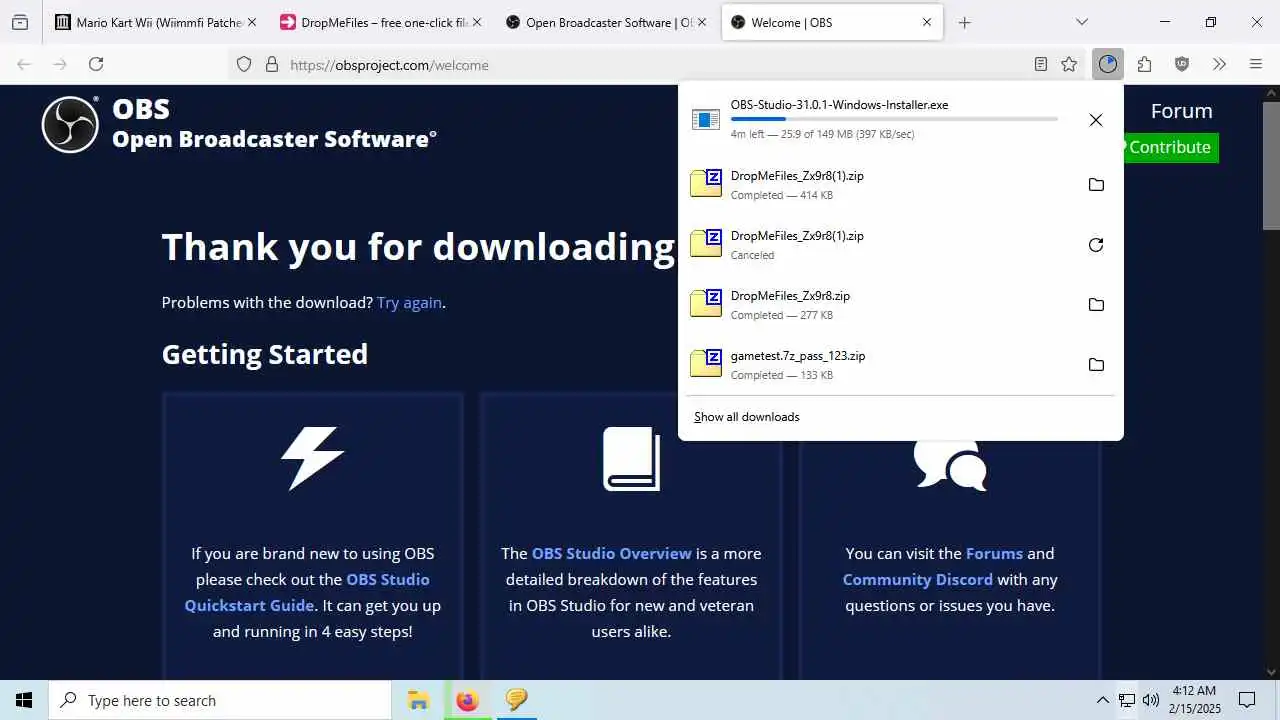The width and height of the screenshot is (1280, 720).
Task: Open the network status tray icon
Action: coord(1127,700)
